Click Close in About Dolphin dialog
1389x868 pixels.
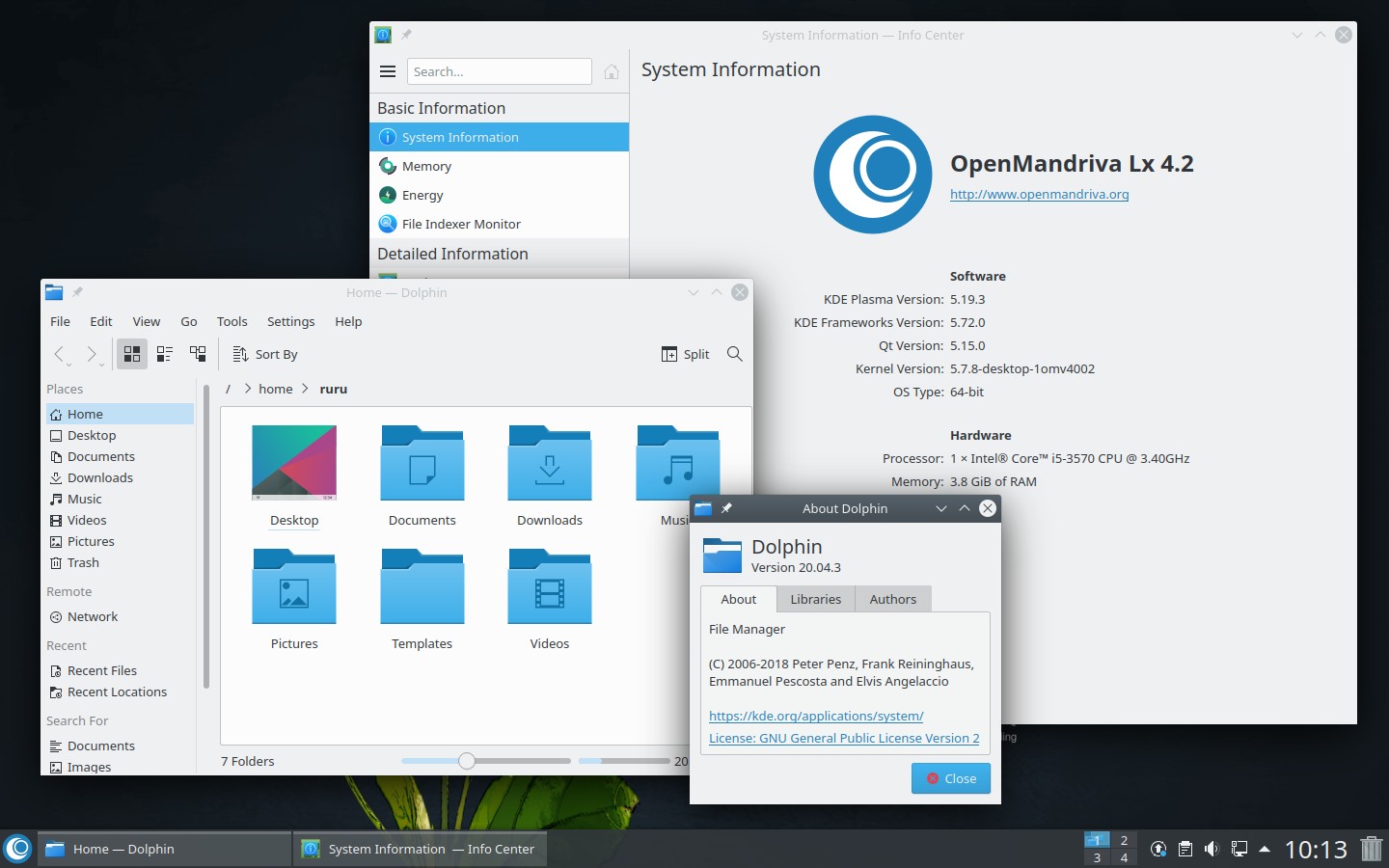click(x=951, y=778)
